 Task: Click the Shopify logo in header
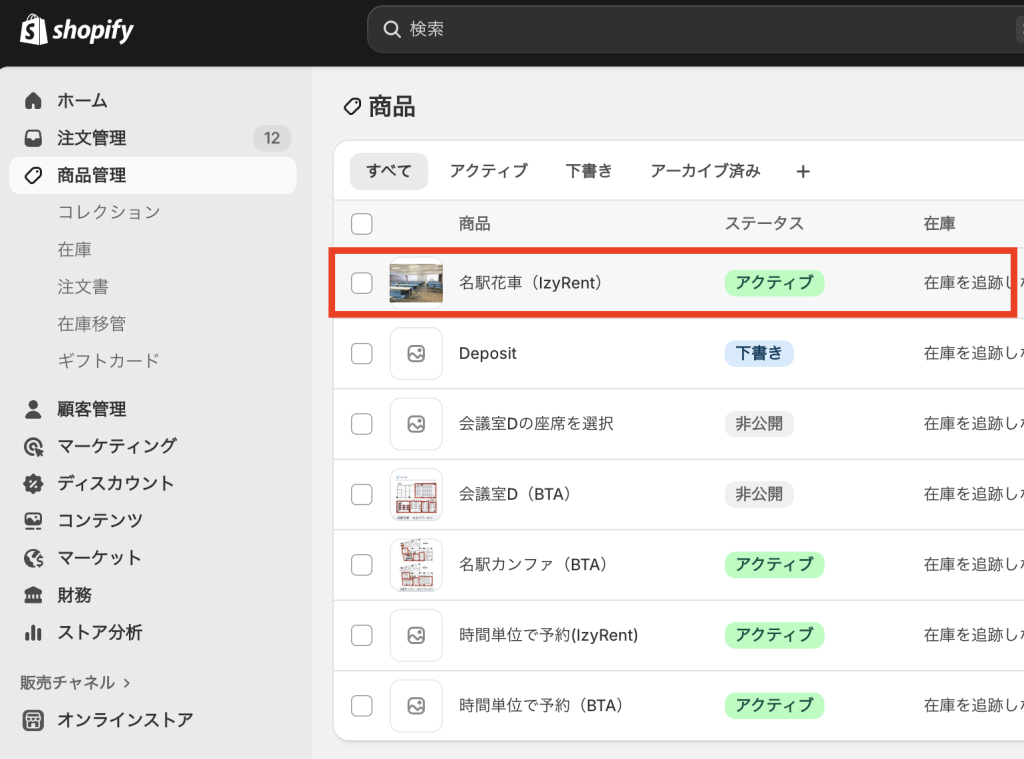pyautogui.click(x=77, y=30)
